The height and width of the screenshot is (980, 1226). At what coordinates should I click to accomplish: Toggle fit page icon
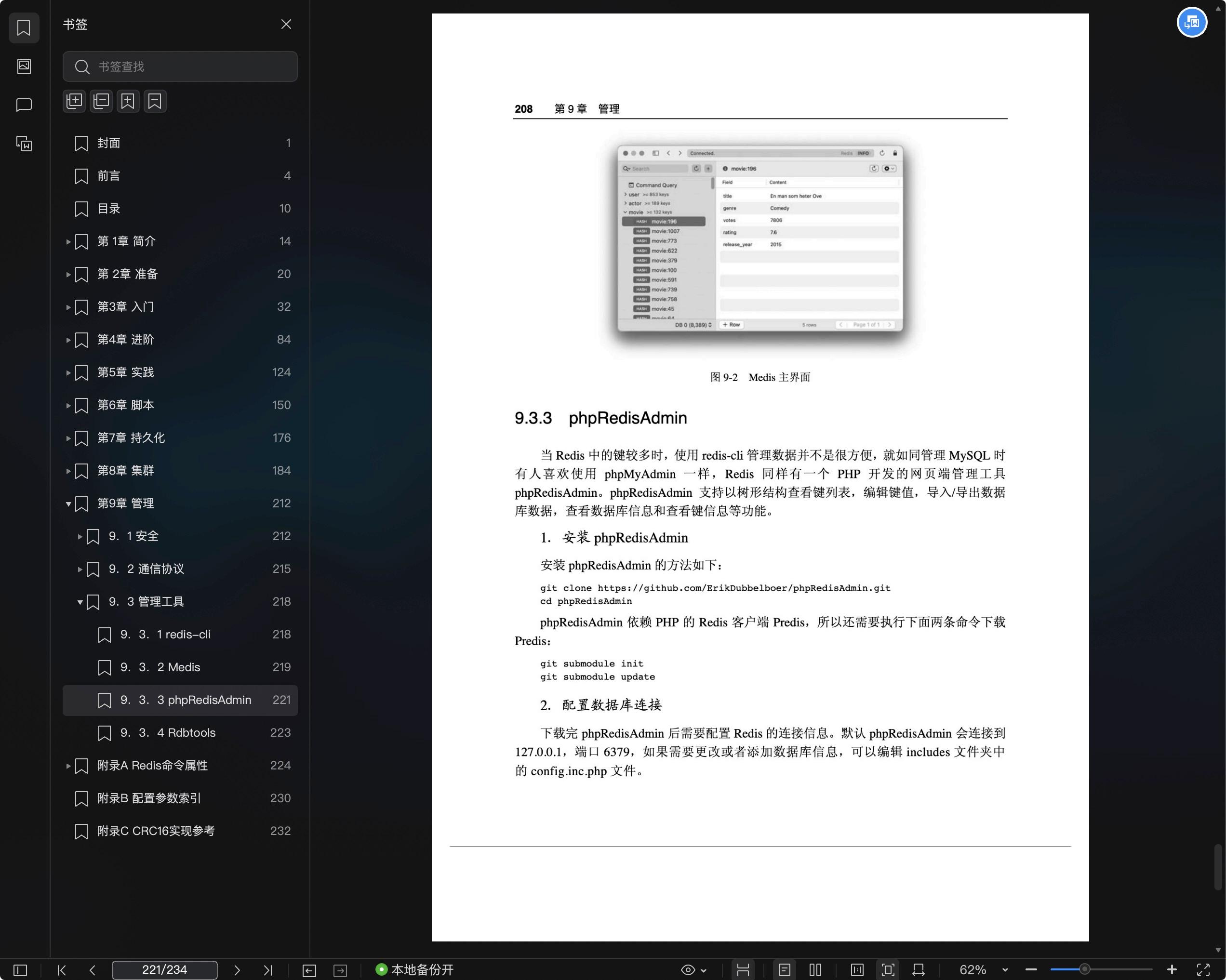pos(888,970)
